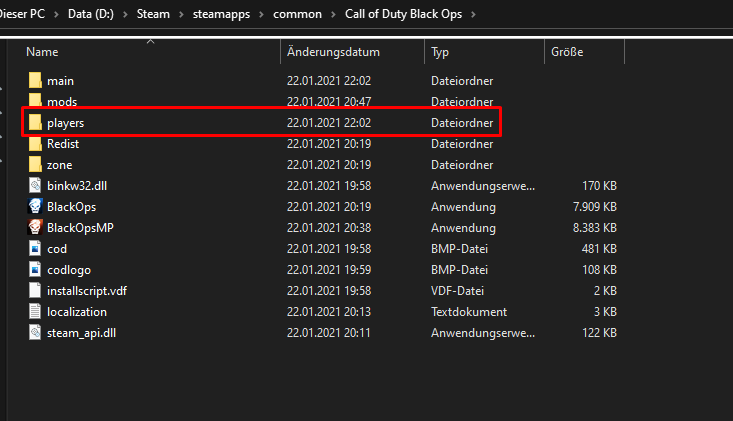The image size is (733, 421).
Task: Click the cod BMP file icon
Action: pos(35,248)
